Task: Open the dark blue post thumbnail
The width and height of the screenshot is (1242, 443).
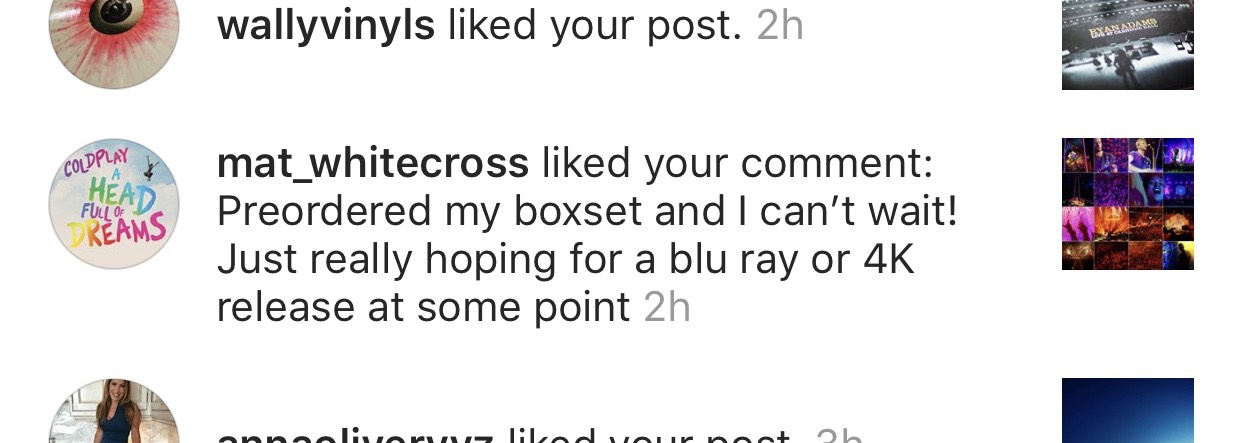Action: 1128,411
